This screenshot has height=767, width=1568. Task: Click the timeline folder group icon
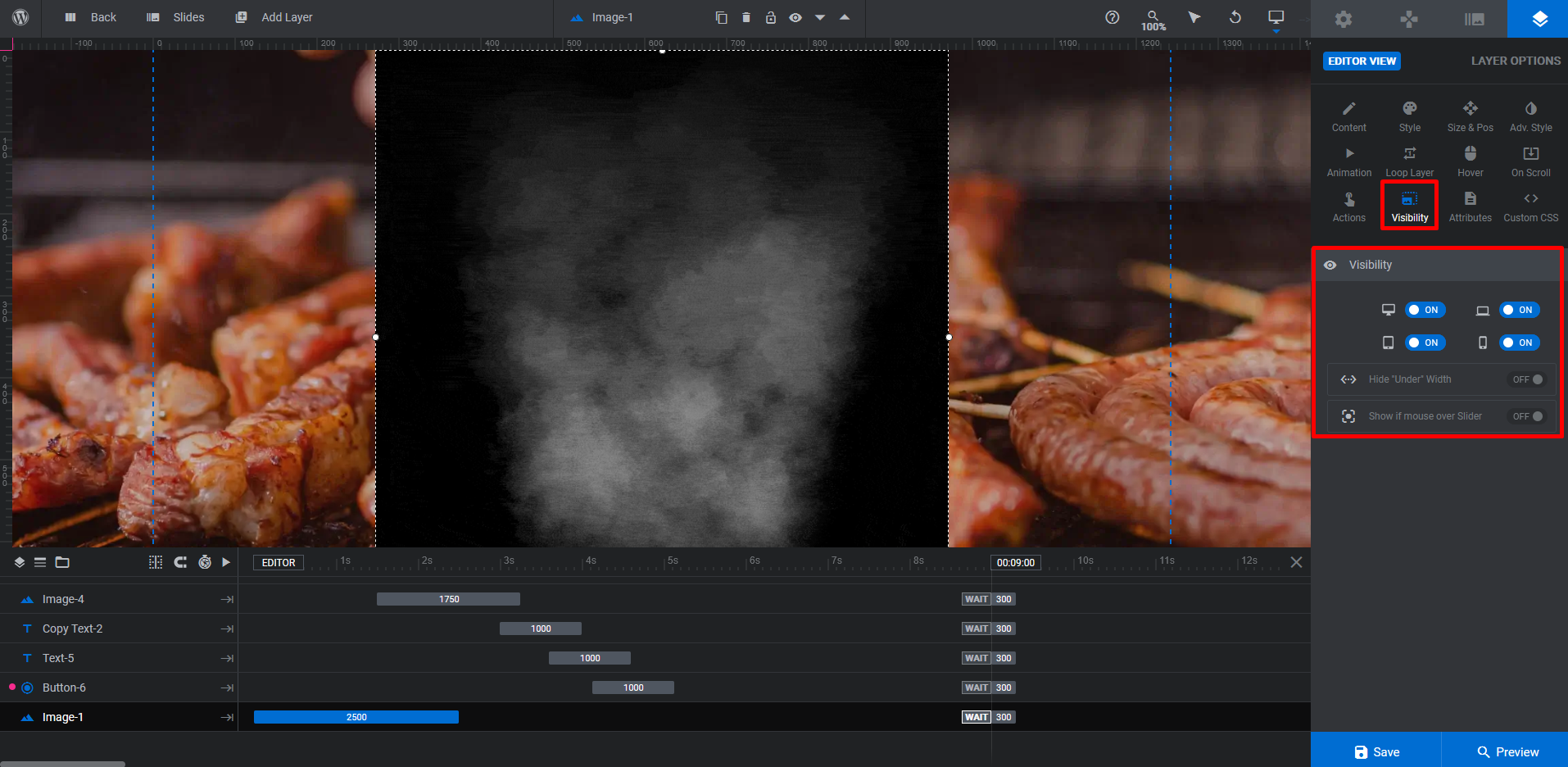pyautogui.click(x=62, y=562)
